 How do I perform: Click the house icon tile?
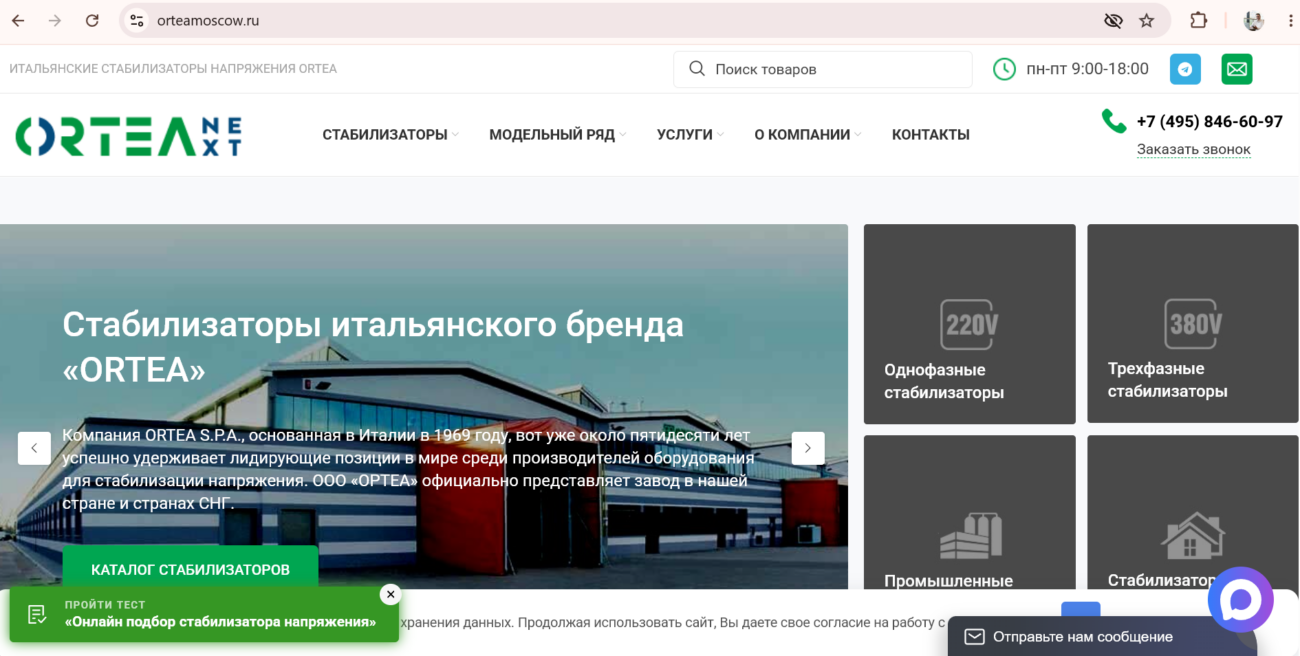(x=1193, y=535)
